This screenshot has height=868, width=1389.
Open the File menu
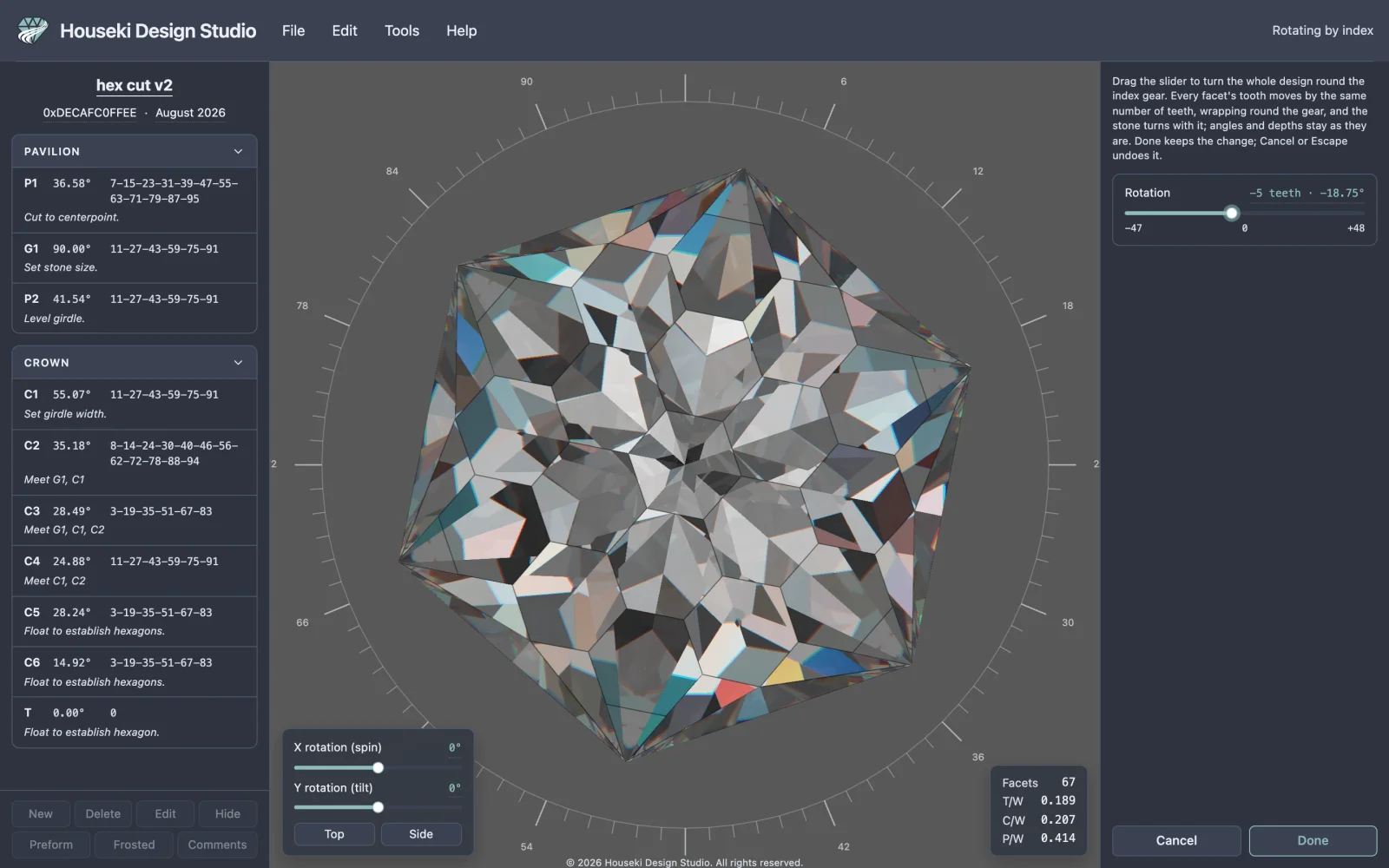293,30
